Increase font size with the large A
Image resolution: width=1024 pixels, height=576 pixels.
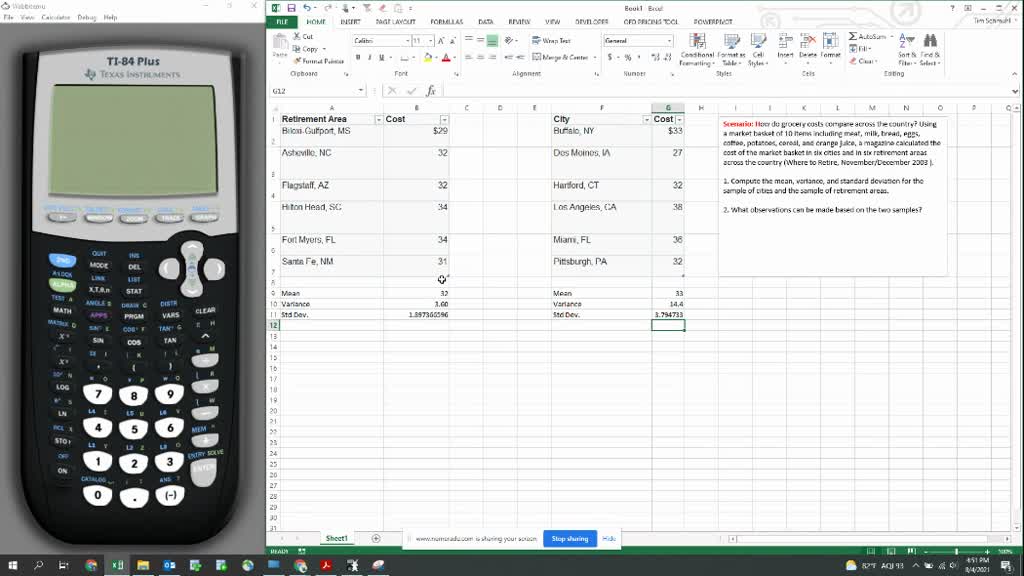point(441,40)
